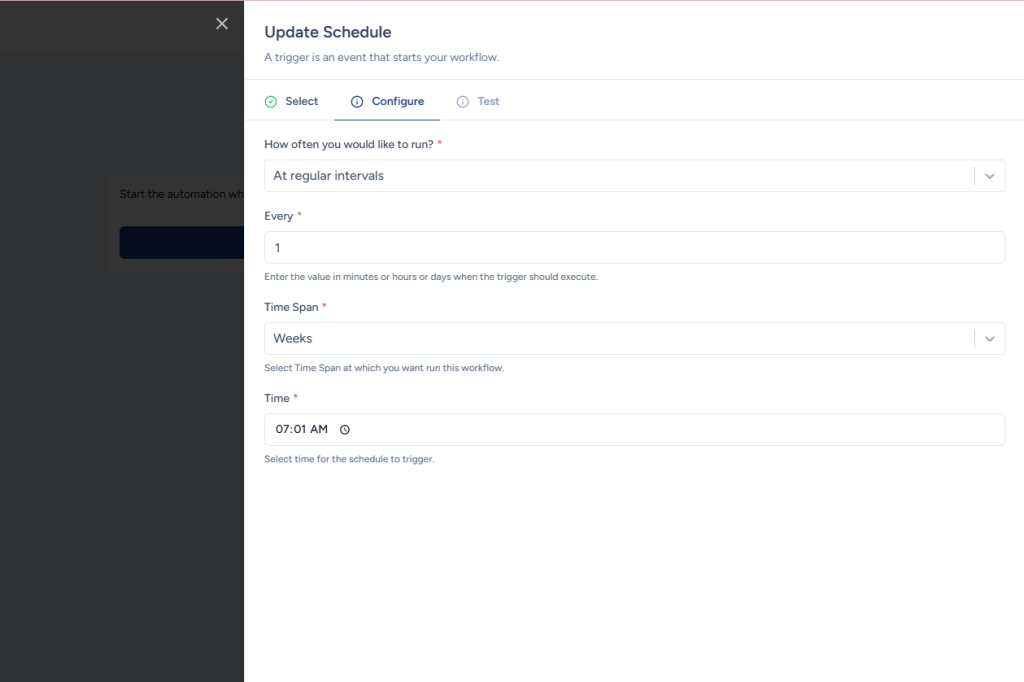1024x682 pixels.
Task: Click into the Time input field
Action: (670, 430)
